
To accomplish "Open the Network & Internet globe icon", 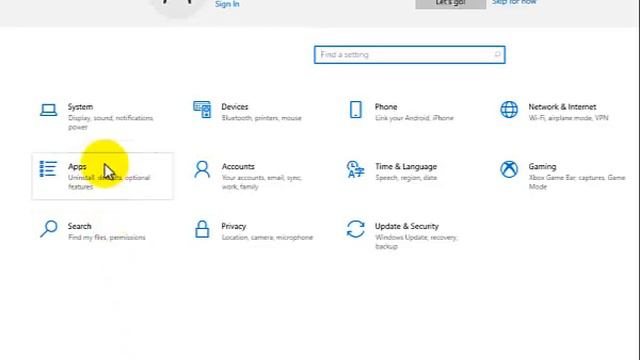I will pyautogui.click(x=509, y=109).
